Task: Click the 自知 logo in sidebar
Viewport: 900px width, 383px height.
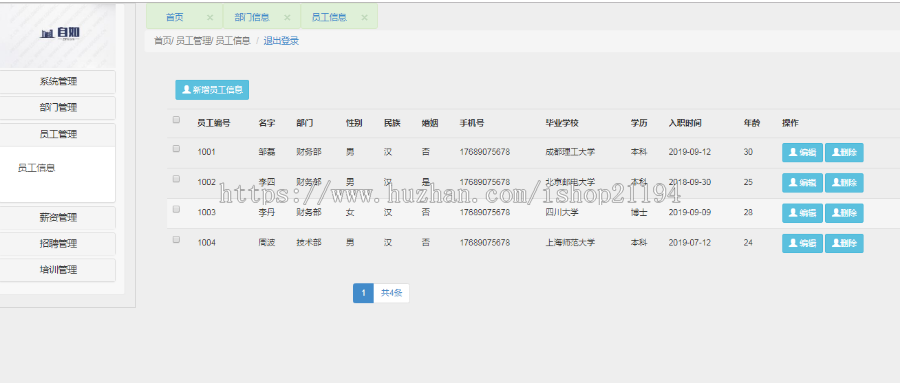Action: [x=60, y=33]
